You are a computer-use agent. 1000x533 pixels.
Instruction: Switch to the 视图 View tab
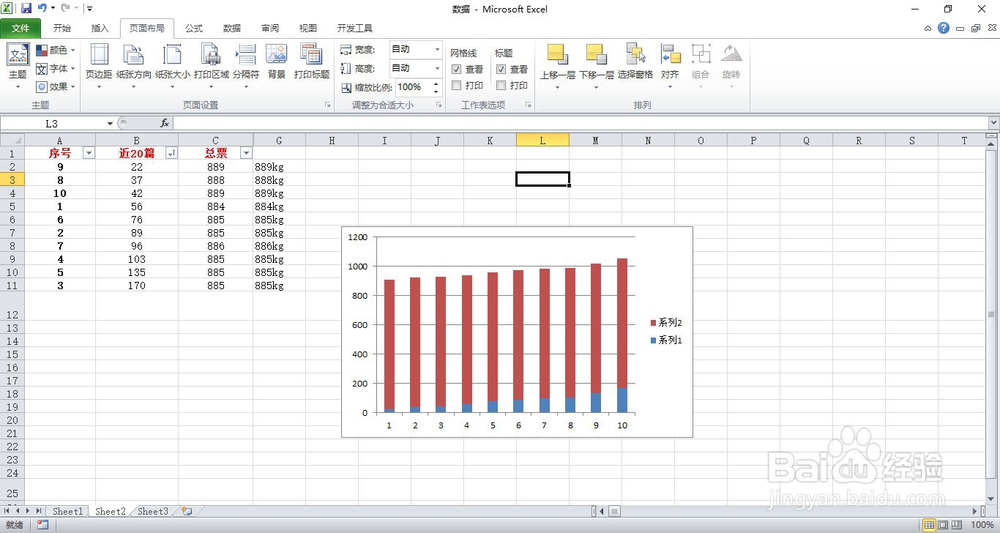308,28
